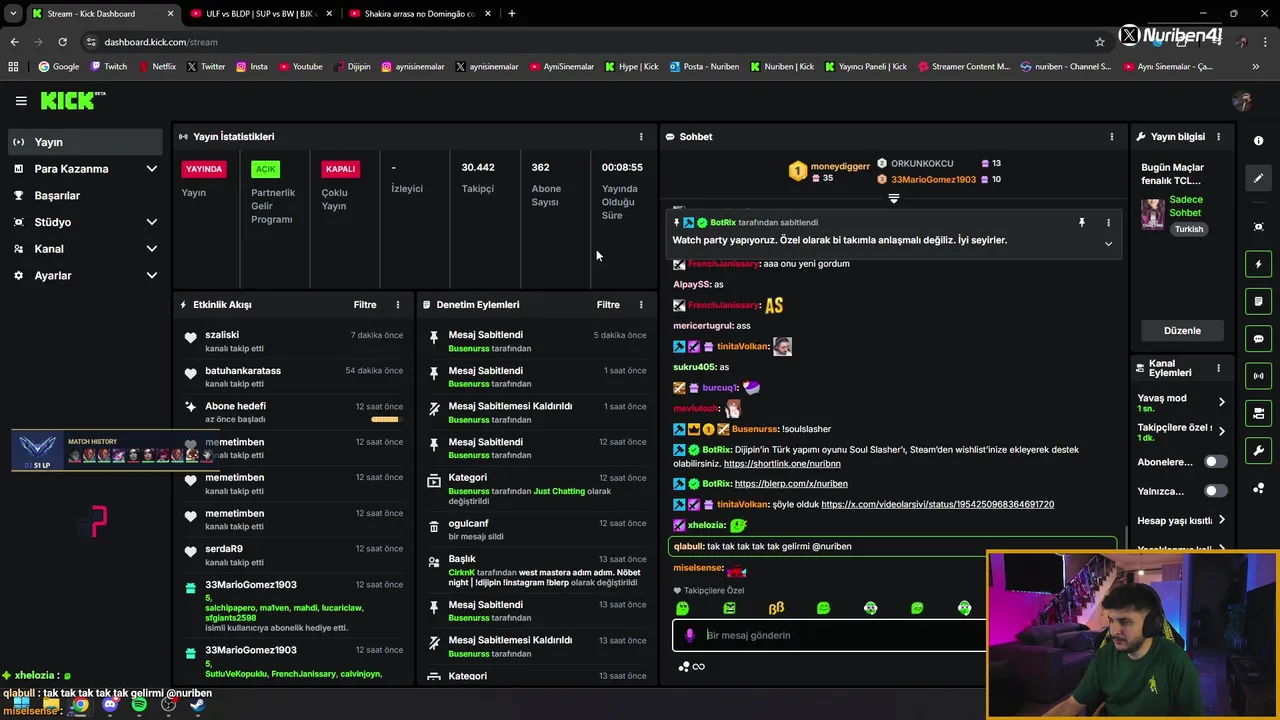Select Yayın in the sidebar
Viewport: 1280px width, 720px height.
click(85, 142)
